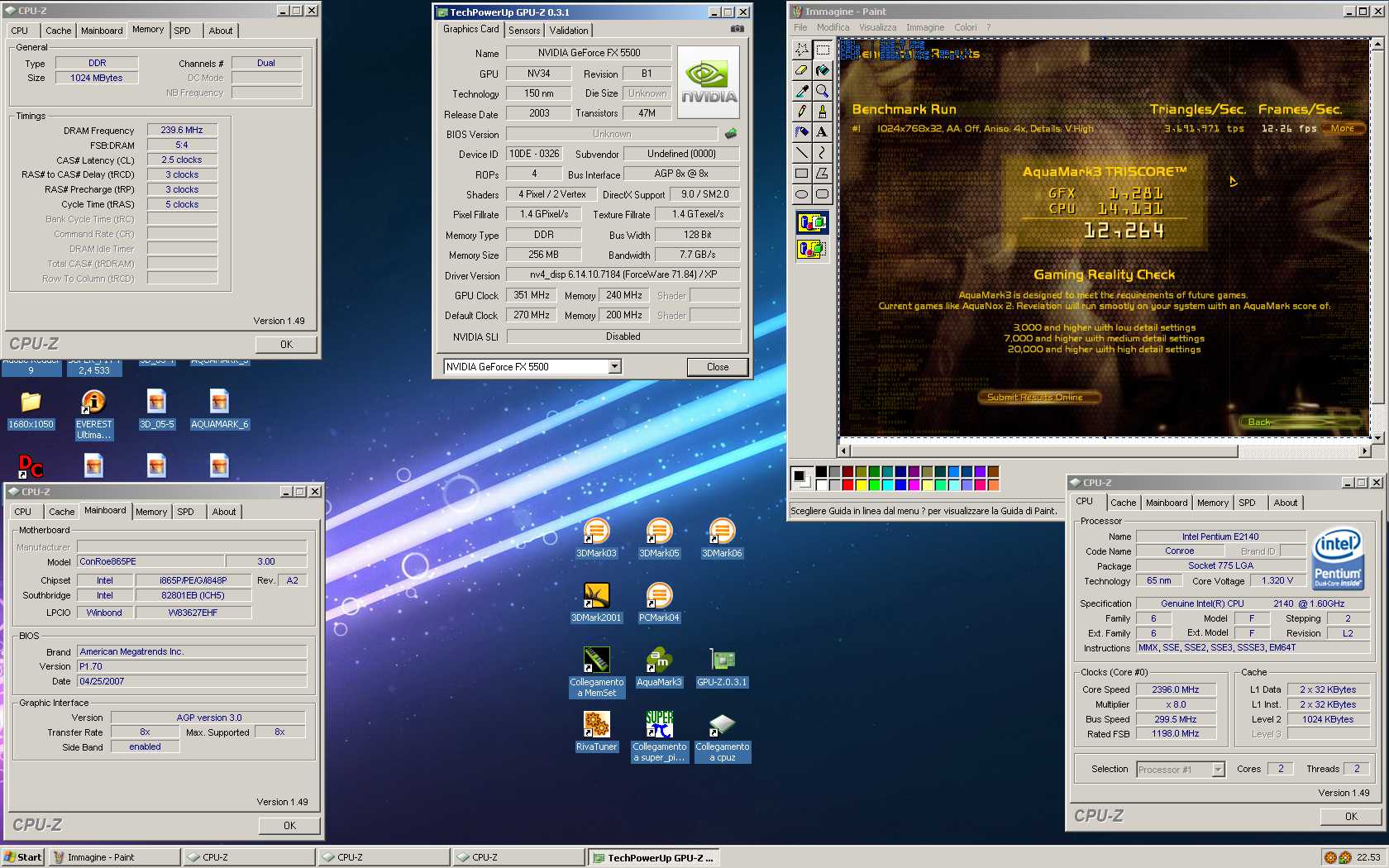The image size is (1389, 868).
Task: Open the Colori menu in Paint
Action: click(x=965, y=27)
